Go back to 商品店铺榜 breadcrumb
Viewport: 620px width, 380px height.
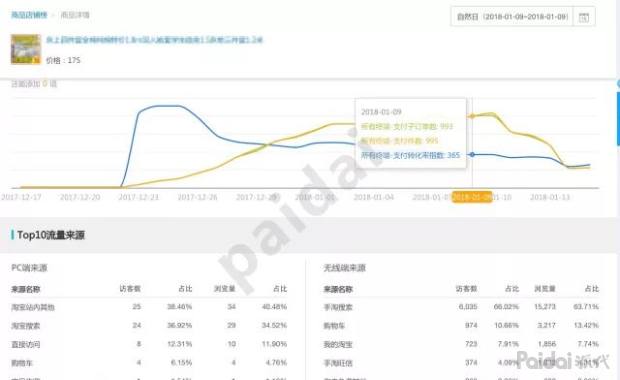[29, 15]
